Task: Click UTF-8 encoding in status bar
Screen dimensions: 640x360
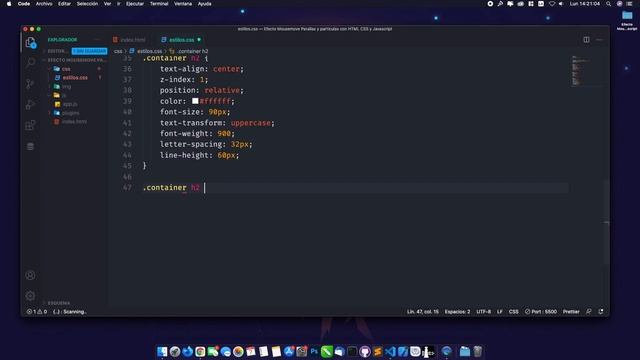Action: coord(484,312)
